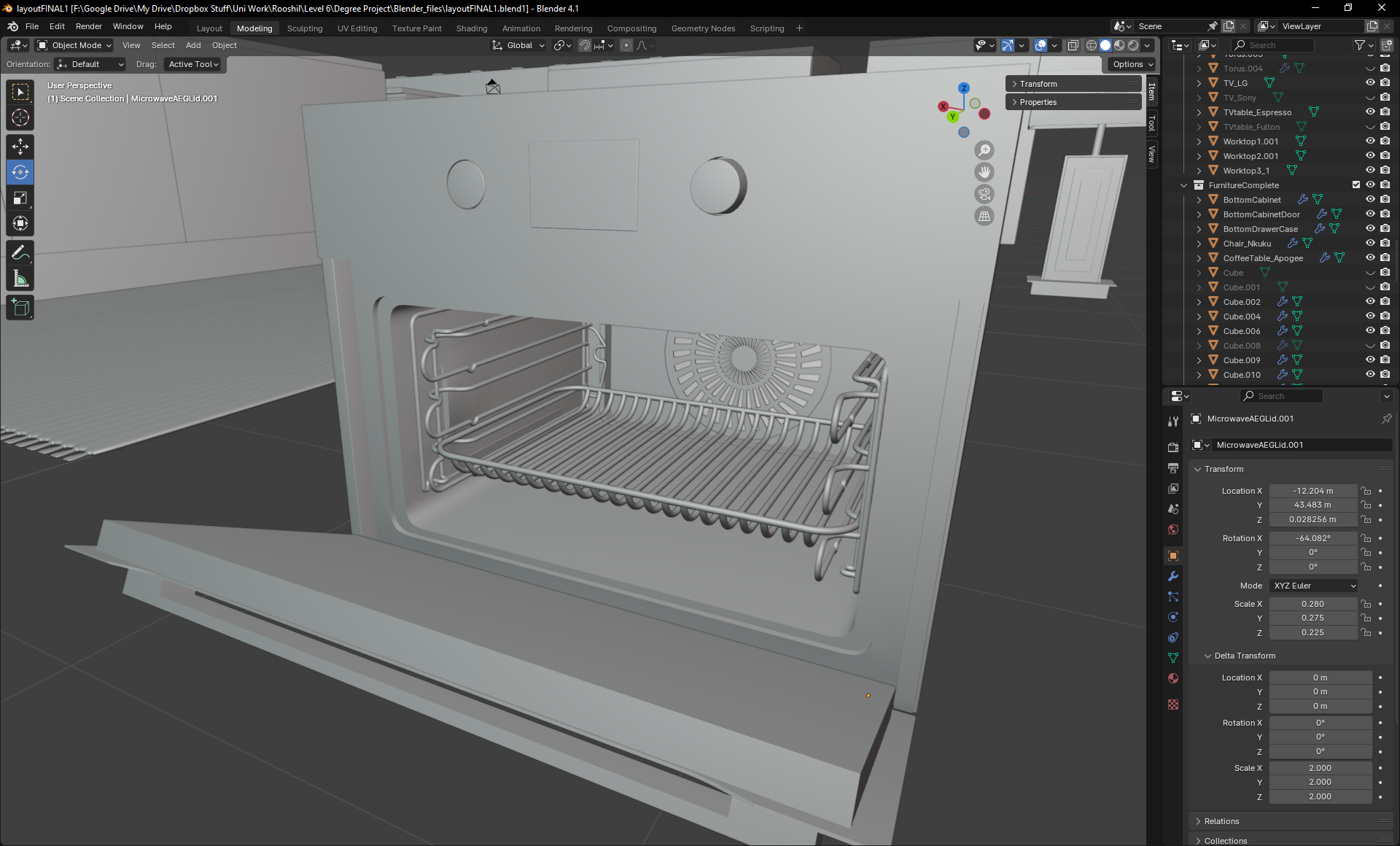This screenshot has width=1400, height=846.
Task: Select the Scale tool icon
Action: (x=20, y=198)
